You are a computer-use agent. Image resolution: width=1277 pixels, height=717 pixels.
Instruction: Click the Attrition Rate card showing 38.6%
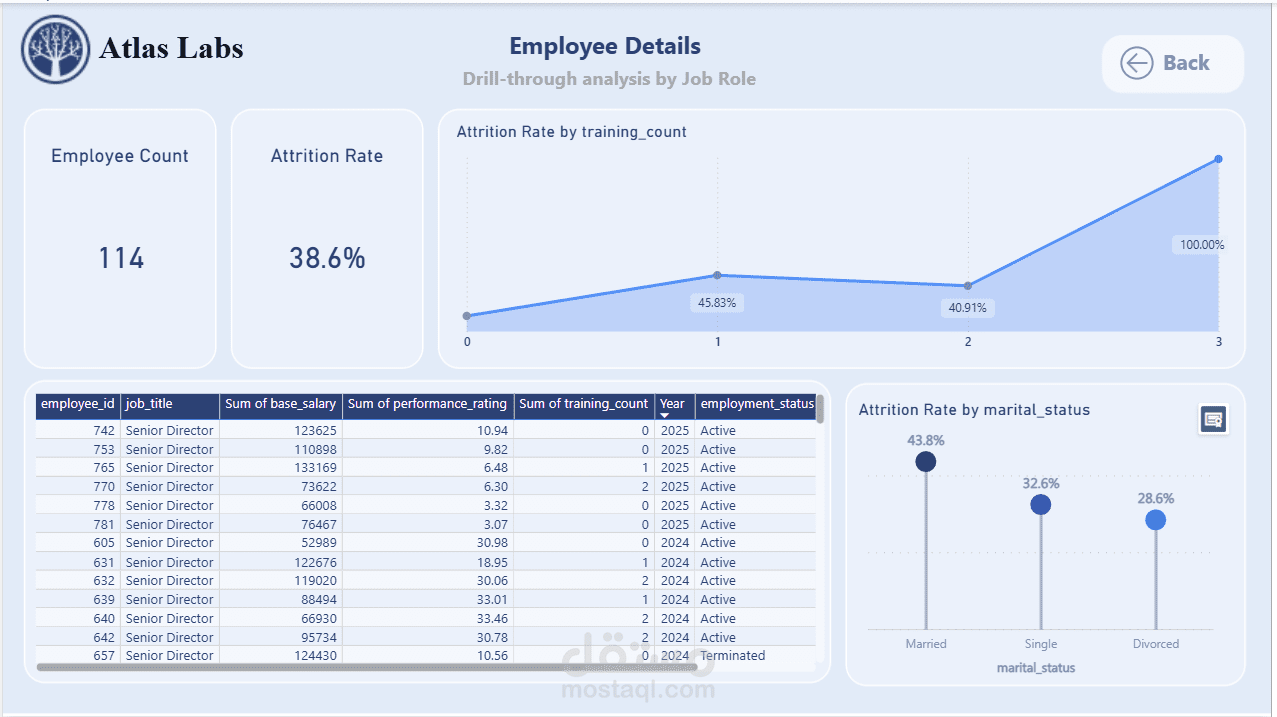click(x=327, y=239)
